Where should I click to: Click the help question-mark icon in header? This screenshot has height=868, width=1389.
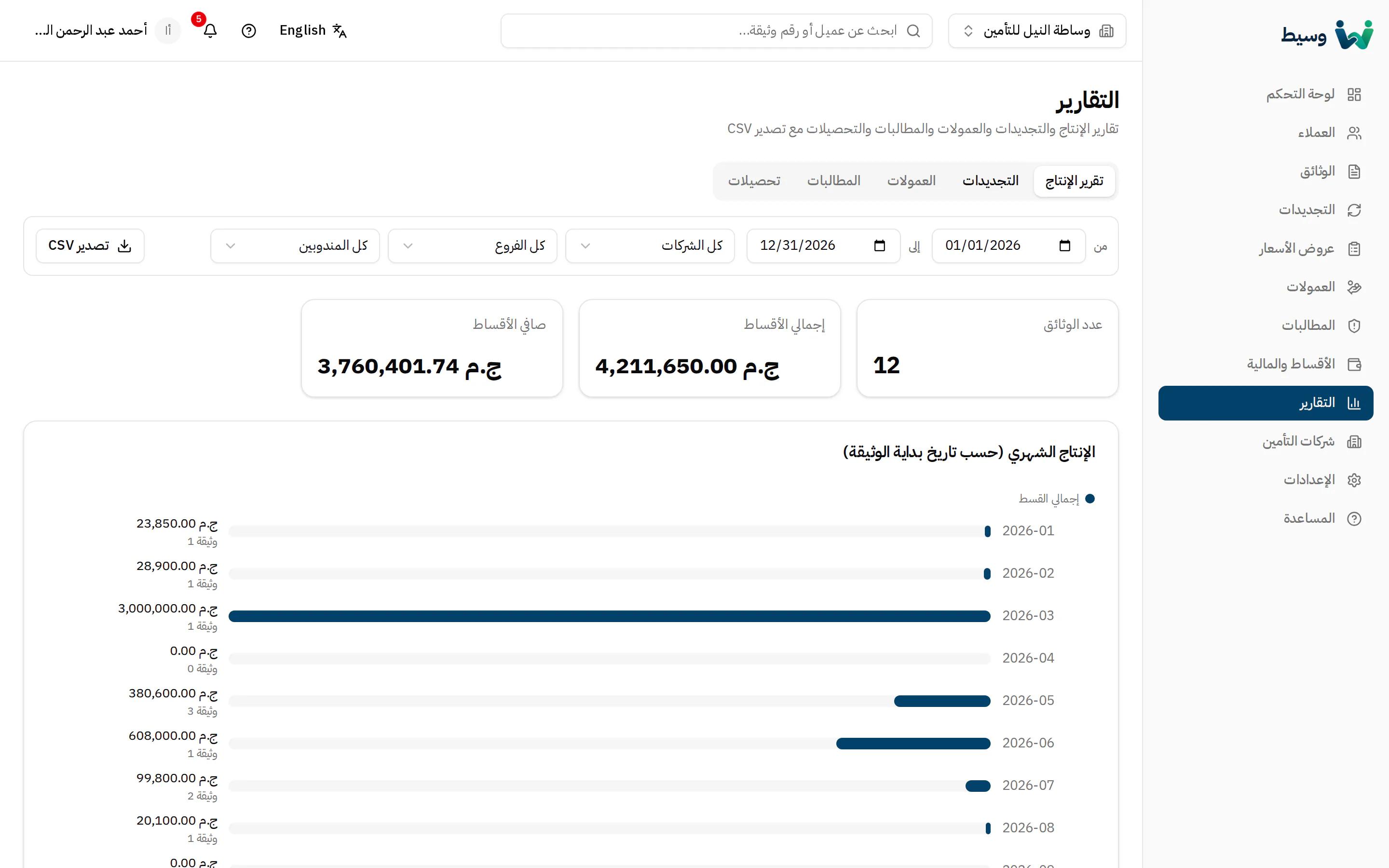[248, 30]
